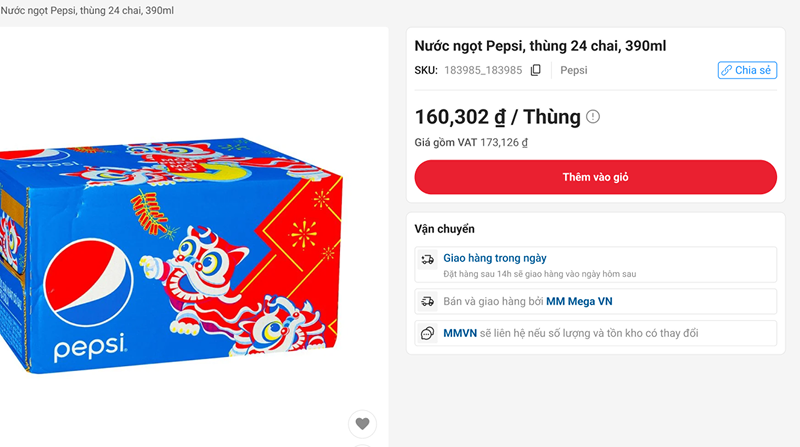Open Giao hàng trong ngày link
The height and width of the screenshot is (447, 800).
click(494, 258)
